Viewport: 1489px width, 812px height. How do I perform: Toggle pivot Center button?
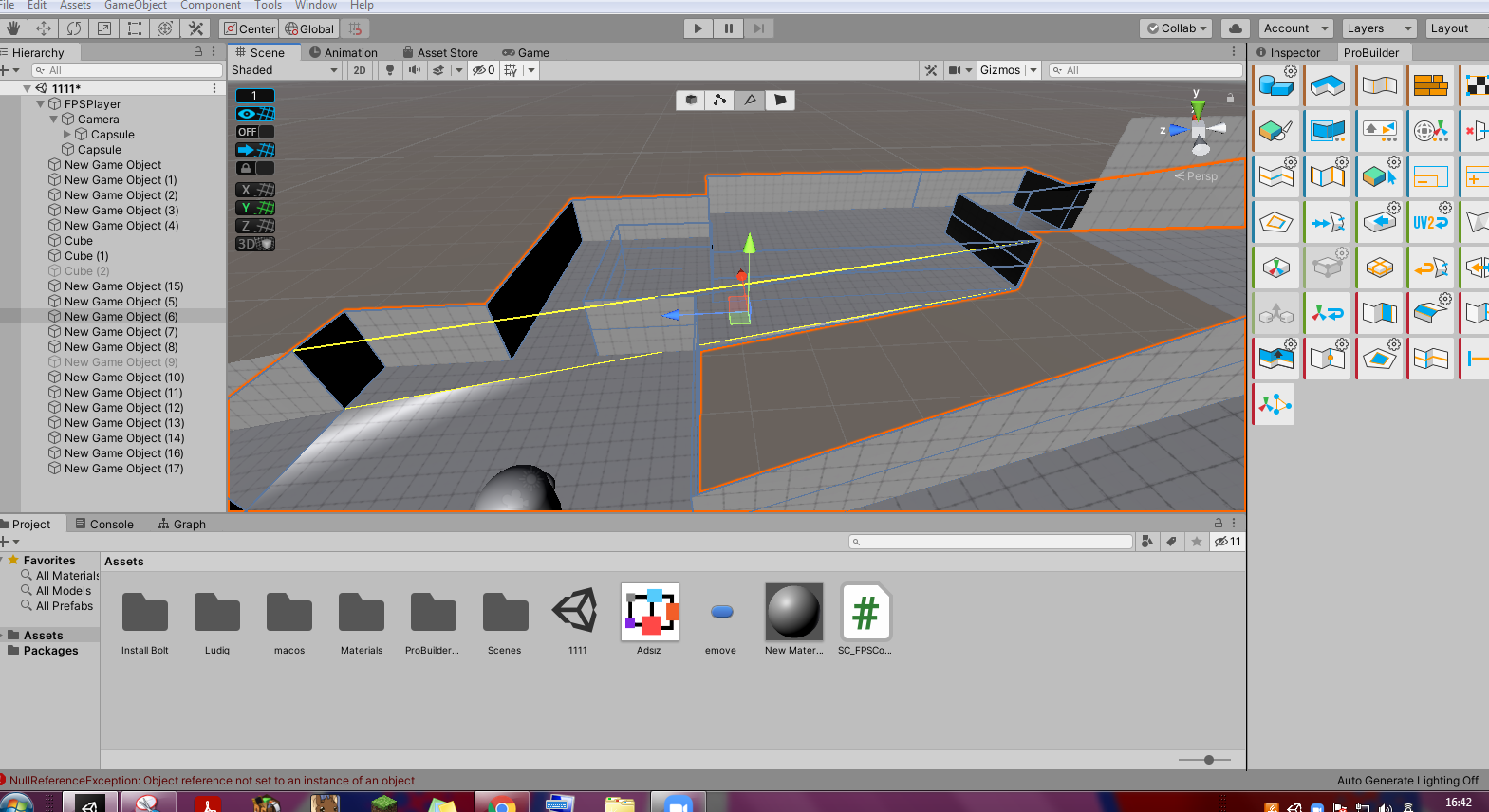click(249, 28)
